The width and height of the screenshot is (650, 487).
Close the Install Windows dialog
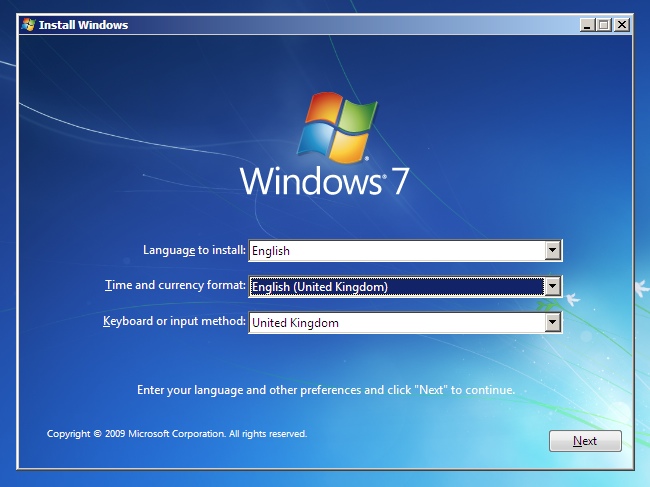click(622, 25)
